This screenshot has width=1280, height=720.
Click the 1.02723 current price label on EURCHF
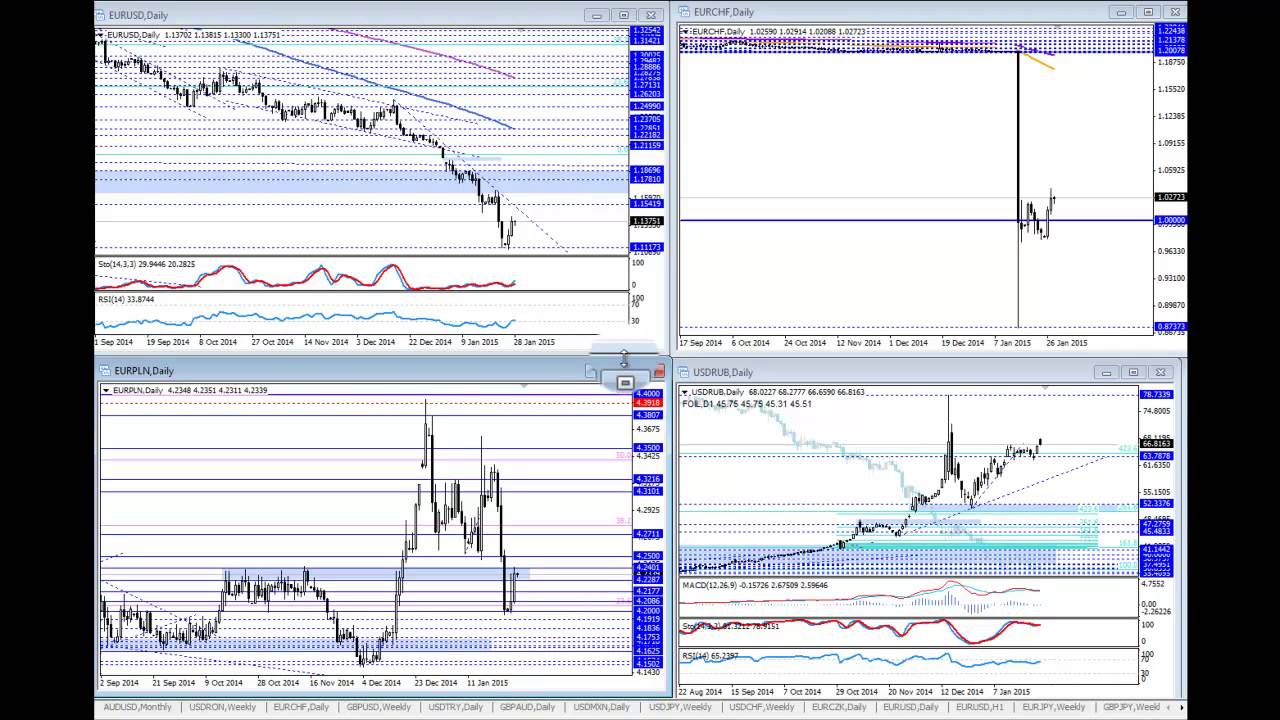1170,198
